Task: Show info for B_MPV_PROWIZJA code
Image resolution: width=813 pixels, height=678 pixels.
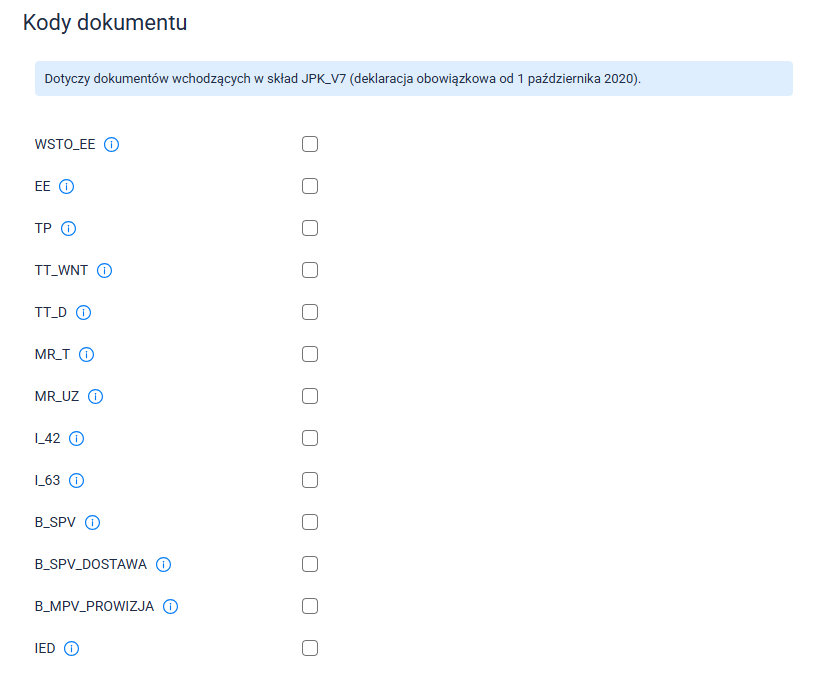Action: (x=171, y=606)
